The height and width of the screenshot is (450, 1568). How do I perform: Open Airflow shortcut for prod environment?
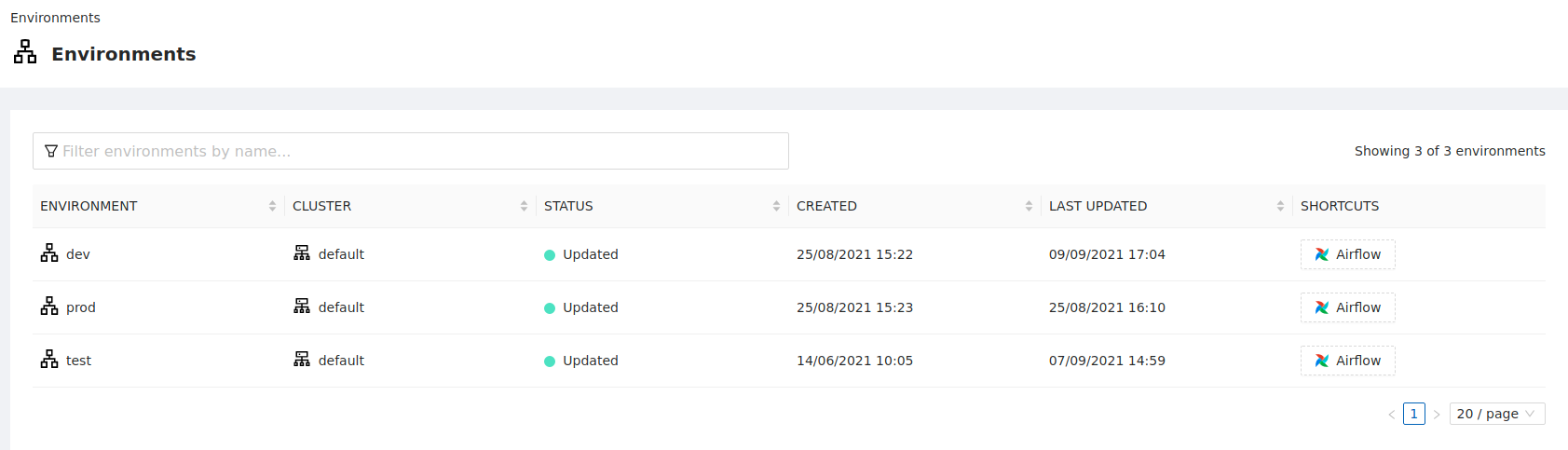[x=1347, y=307]
